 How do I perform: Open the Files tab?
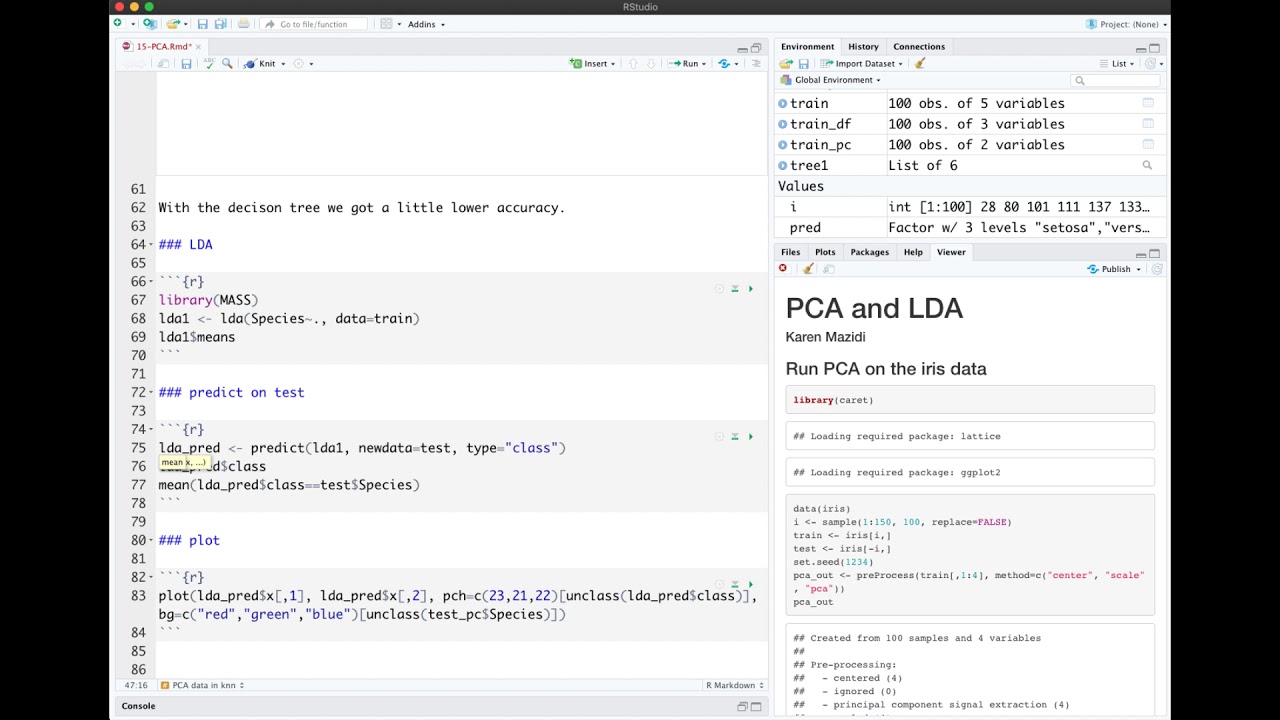790,252
